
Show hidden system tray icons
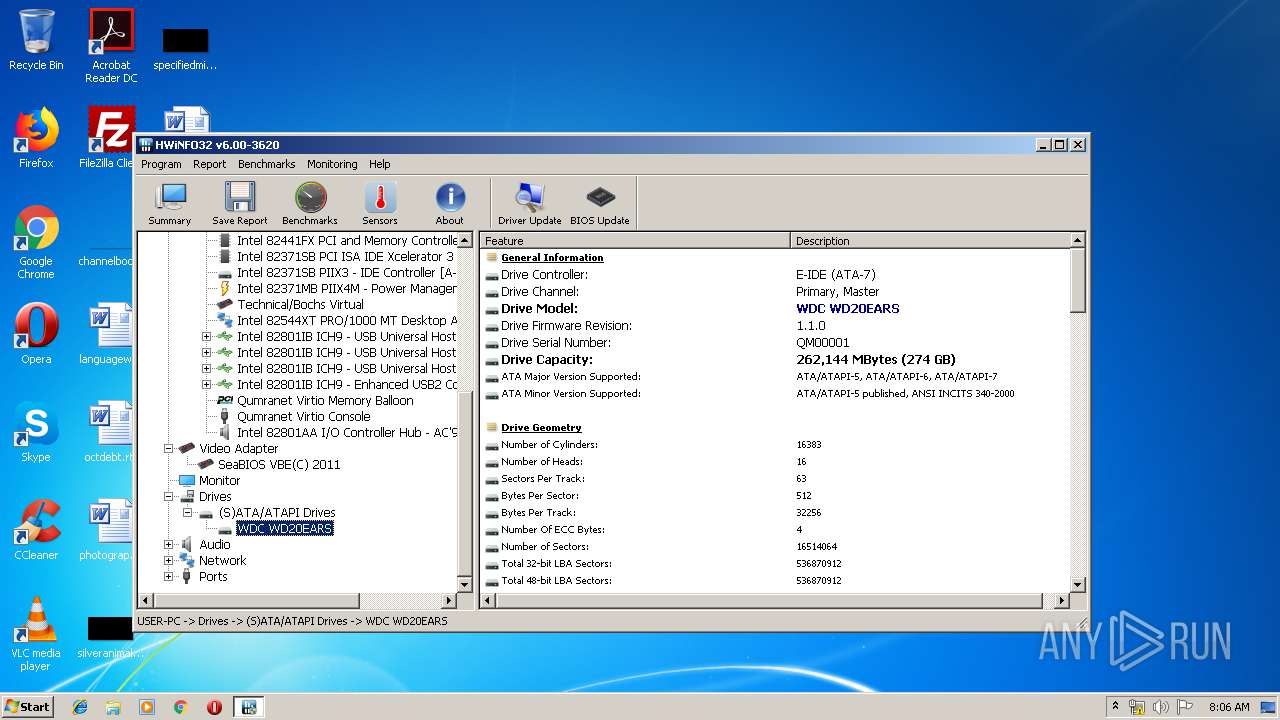(x=1115, y=706)
